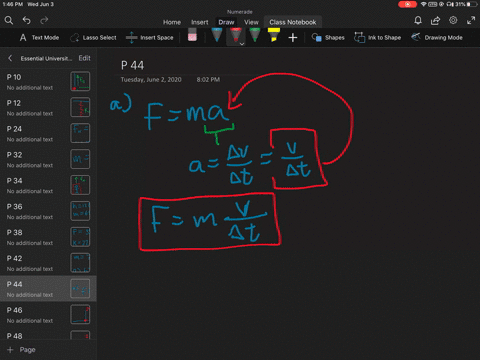The width and height of the screenshot is (480, 360).
Task: Pick the blue pen
Action: click(217, 35)
